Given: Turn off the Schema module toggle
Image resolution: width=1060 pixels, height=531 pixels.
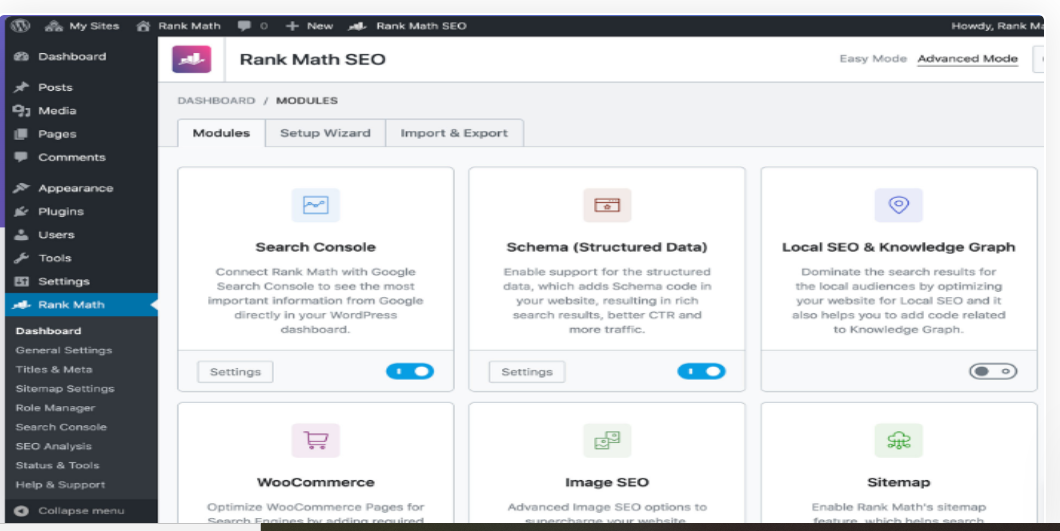Looking at the screenshot, I should [701, 371].
